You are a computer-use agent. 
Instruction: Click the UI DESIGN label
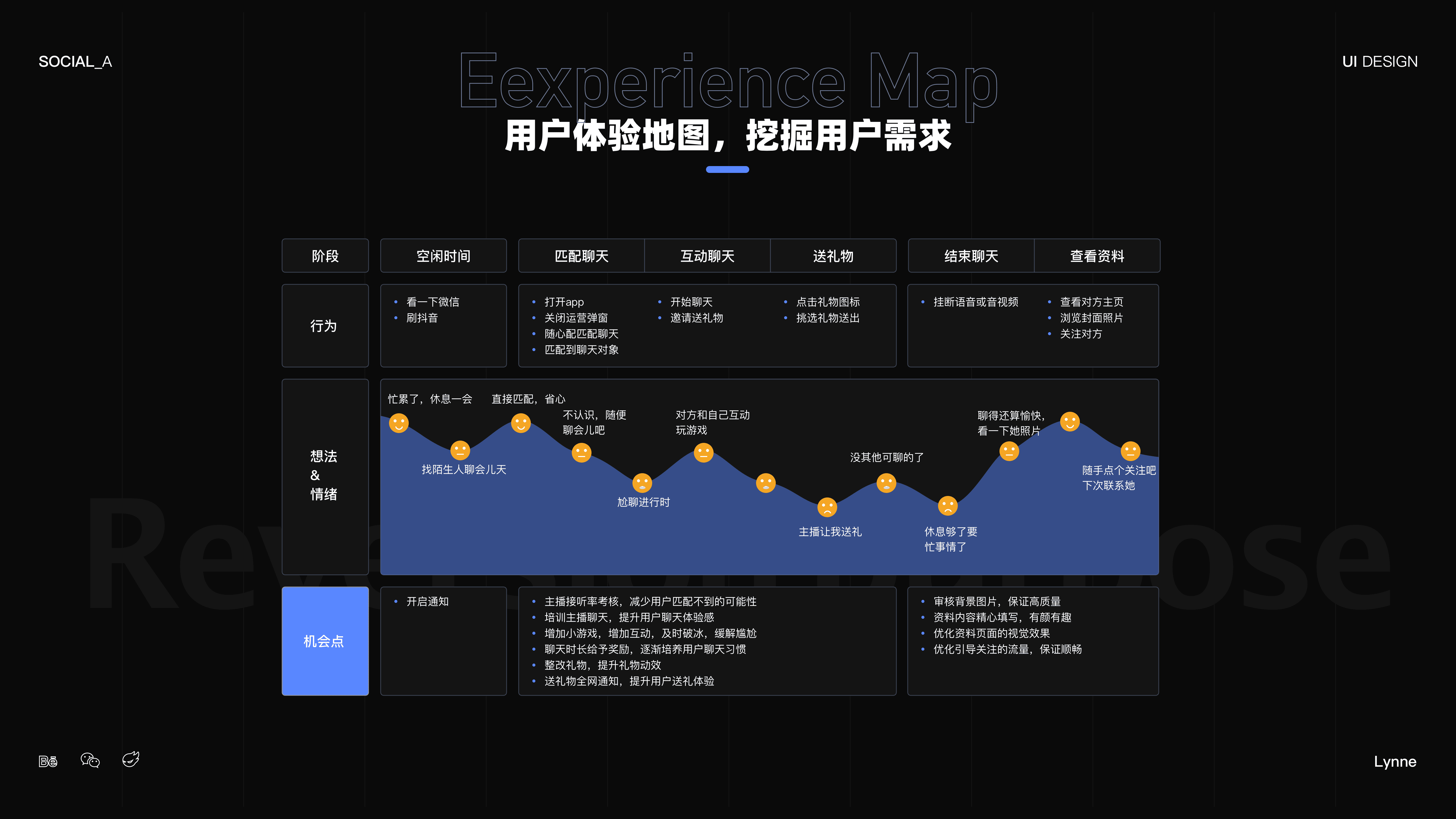pyautogui.click(x=1380, y=62)
